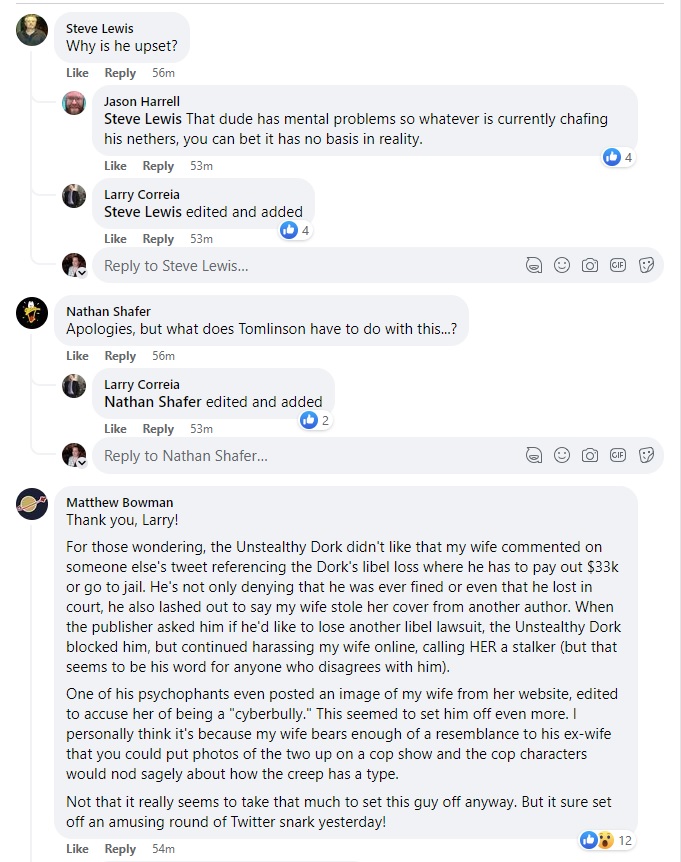Viewport: 681px width, 862px height.
Task: Add GIF to Nathan Shafer reply
Action: coord(618,455)
